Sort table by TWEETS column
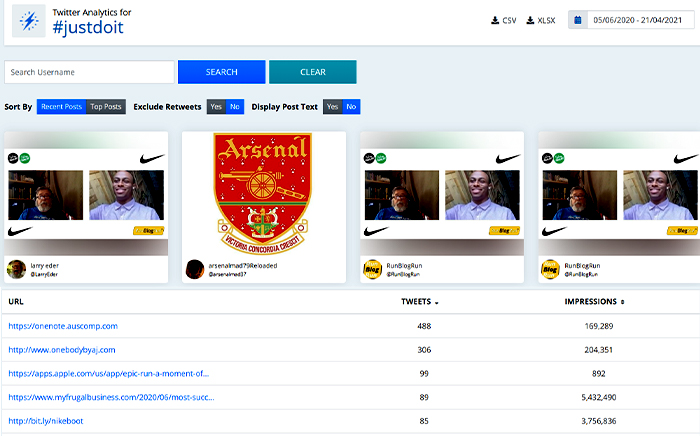 click(420, 302)
